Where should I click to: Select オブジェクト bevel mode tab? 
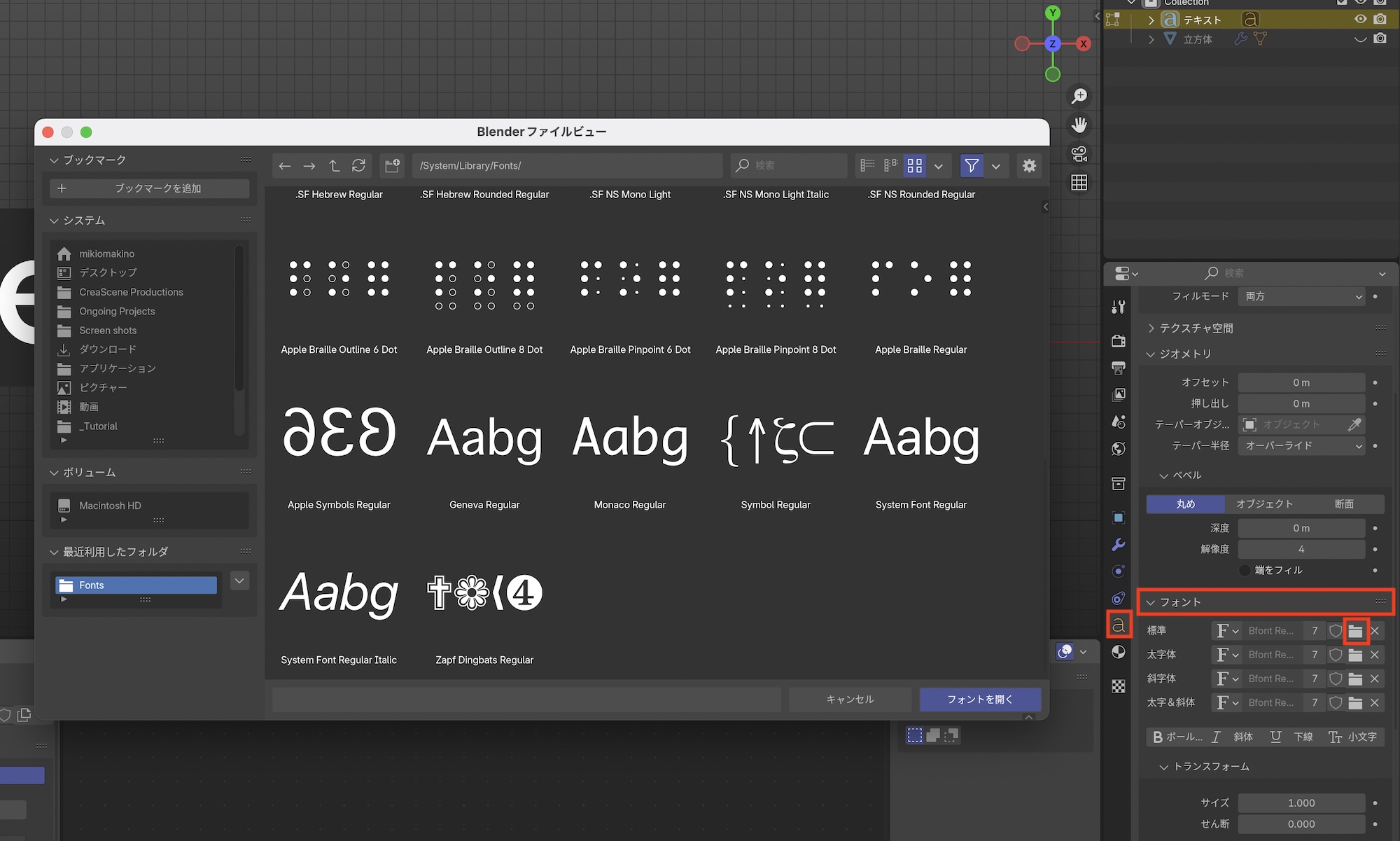[1264, 504]
